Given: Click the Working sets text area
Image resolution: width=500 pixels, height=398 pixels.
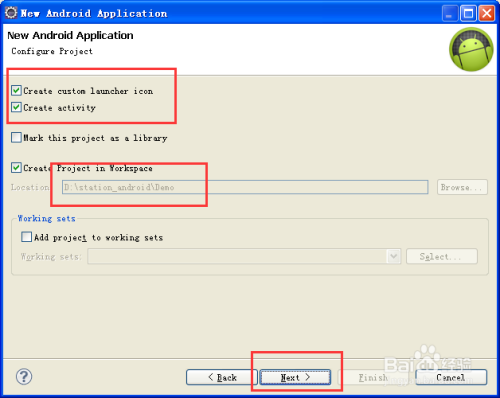Looking at the screenshot, I should point(237,256).
